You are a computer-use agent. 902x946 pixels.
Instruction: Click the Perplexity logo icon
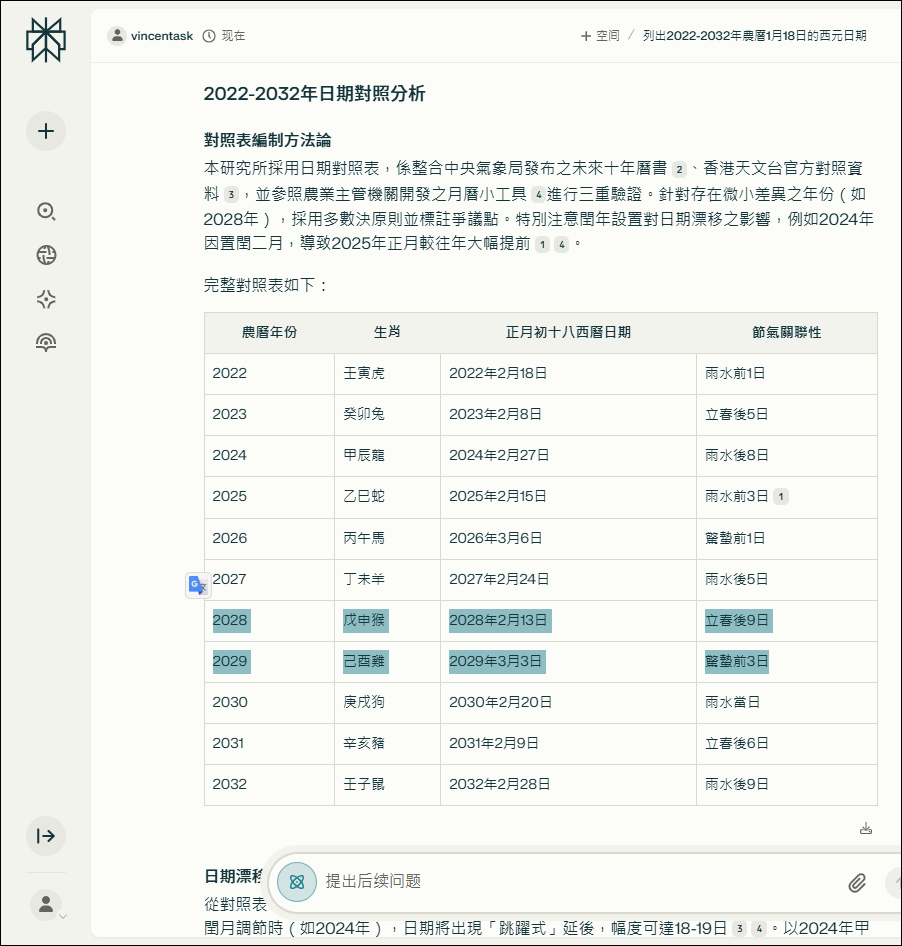(46, 40)
